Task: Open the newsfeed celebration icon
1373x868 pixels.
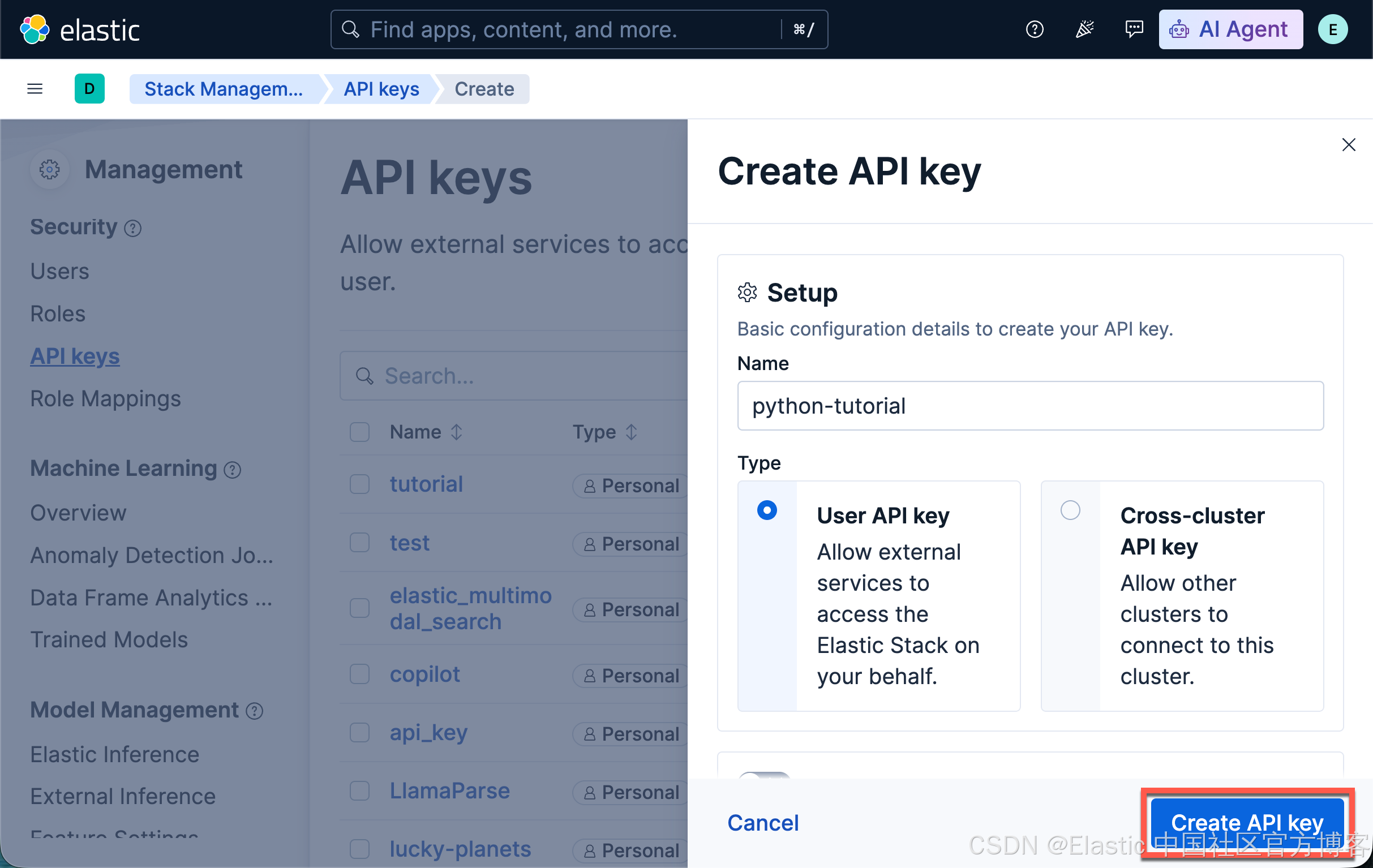Action: [x=1084, y=29]
